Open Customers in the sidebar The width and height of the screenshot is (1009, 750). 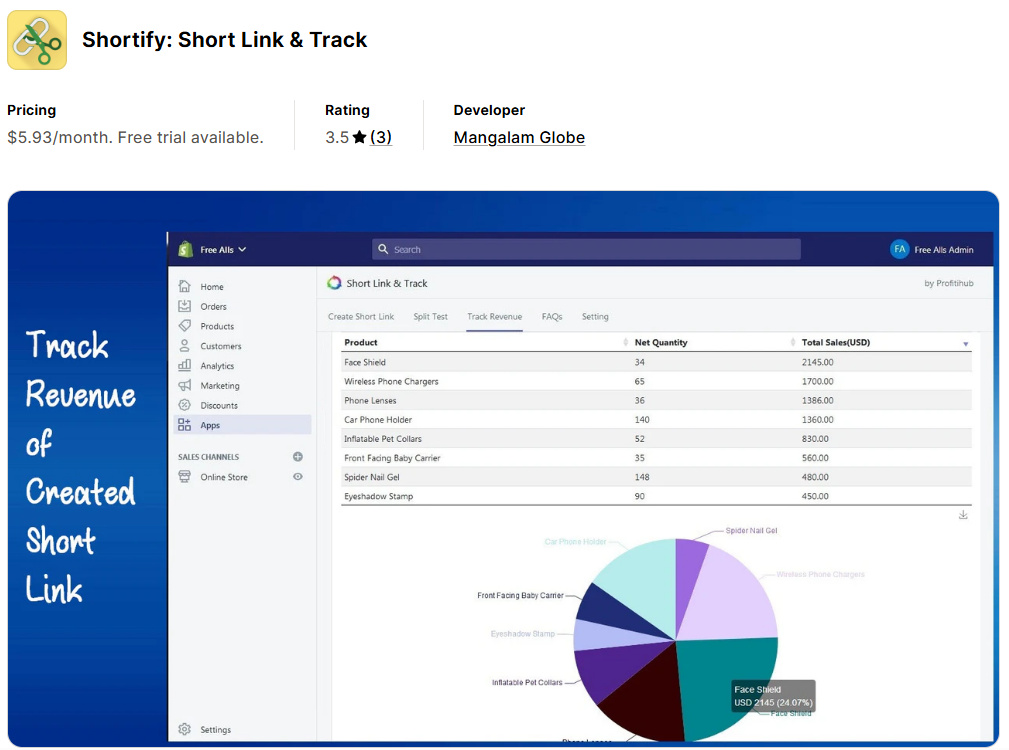221,346
